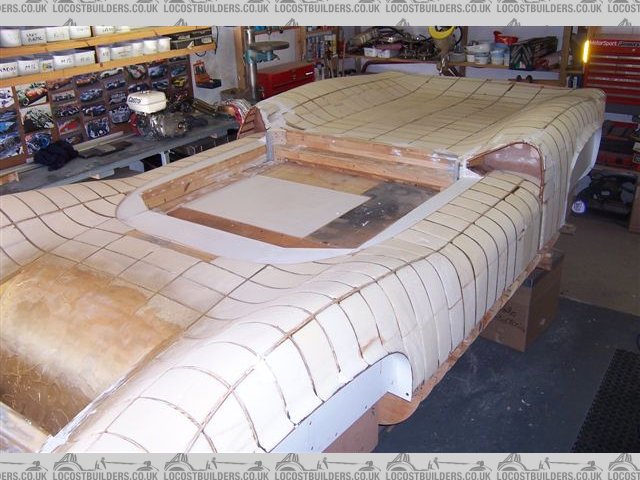Select the white engine on the workbench
Image resolution: width=640 pixels, height=480 pixels.
click(x=147, y=103)
